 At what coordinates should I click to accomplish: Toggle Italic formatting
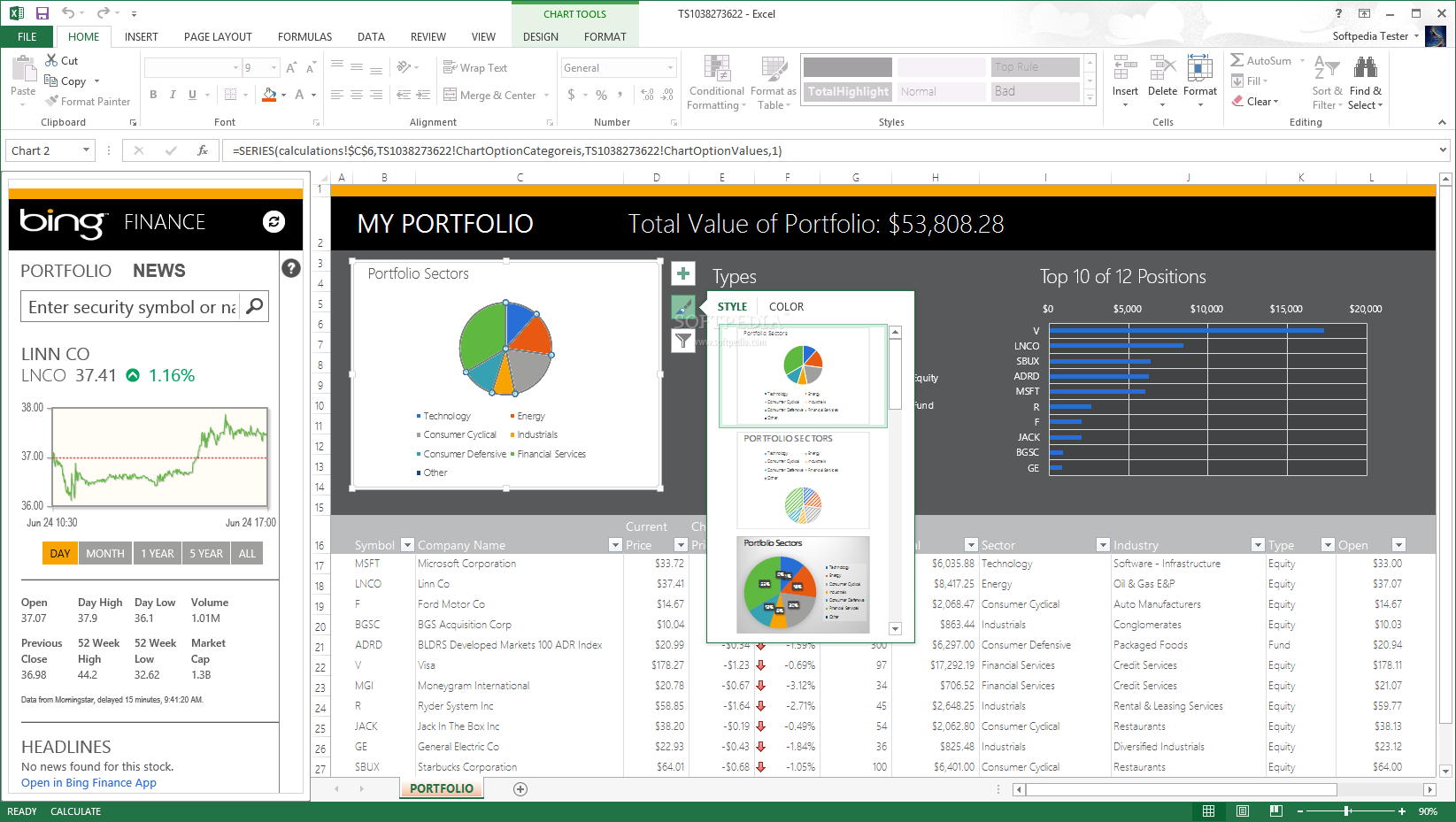pyautogui.click(x=173, y=95)
